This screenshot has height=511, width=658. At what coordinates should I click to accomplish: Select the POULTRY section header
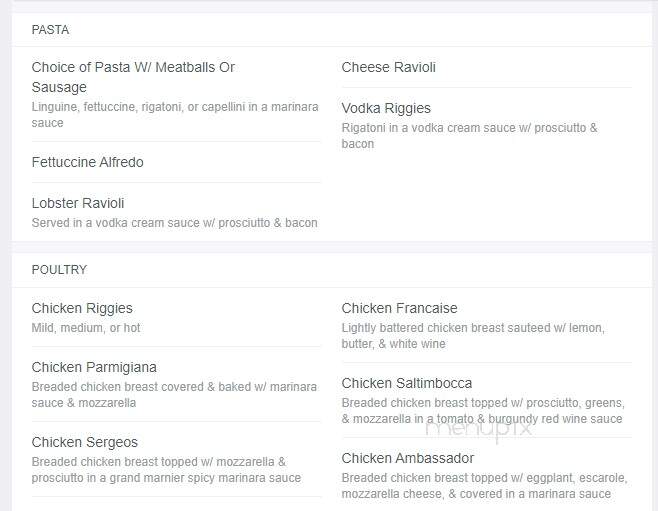(x=59, y=269)
